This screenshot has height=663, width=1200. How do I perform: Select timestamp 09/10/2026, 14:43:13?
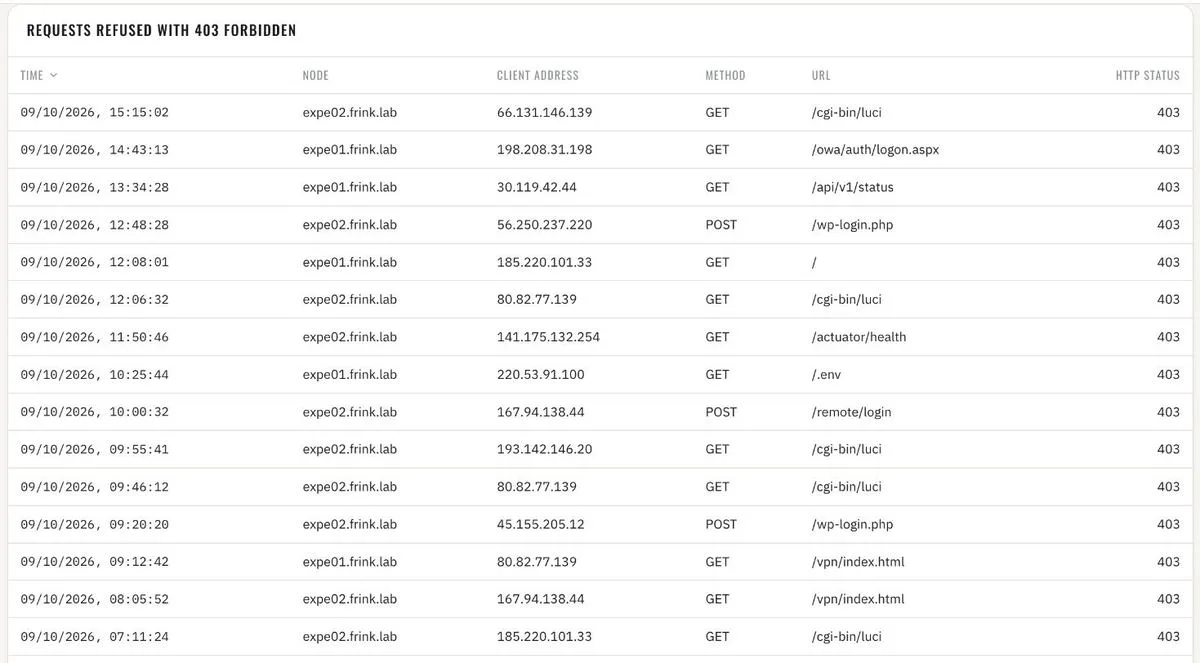pos(95,150)
